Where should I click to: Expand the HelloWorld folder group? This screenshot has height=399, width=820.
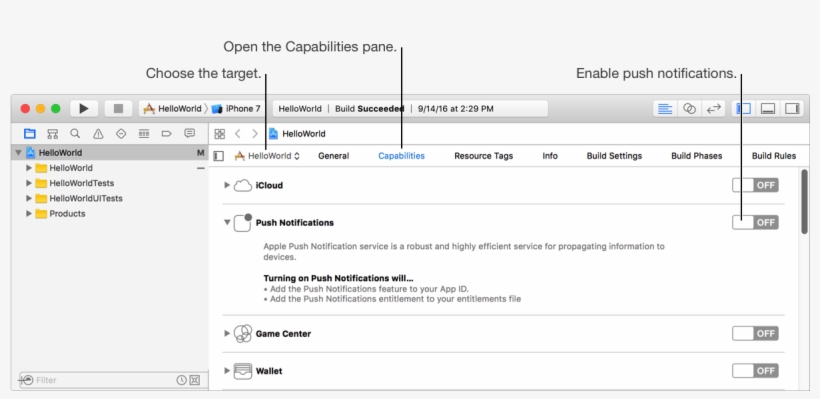(x=29, y=168)
